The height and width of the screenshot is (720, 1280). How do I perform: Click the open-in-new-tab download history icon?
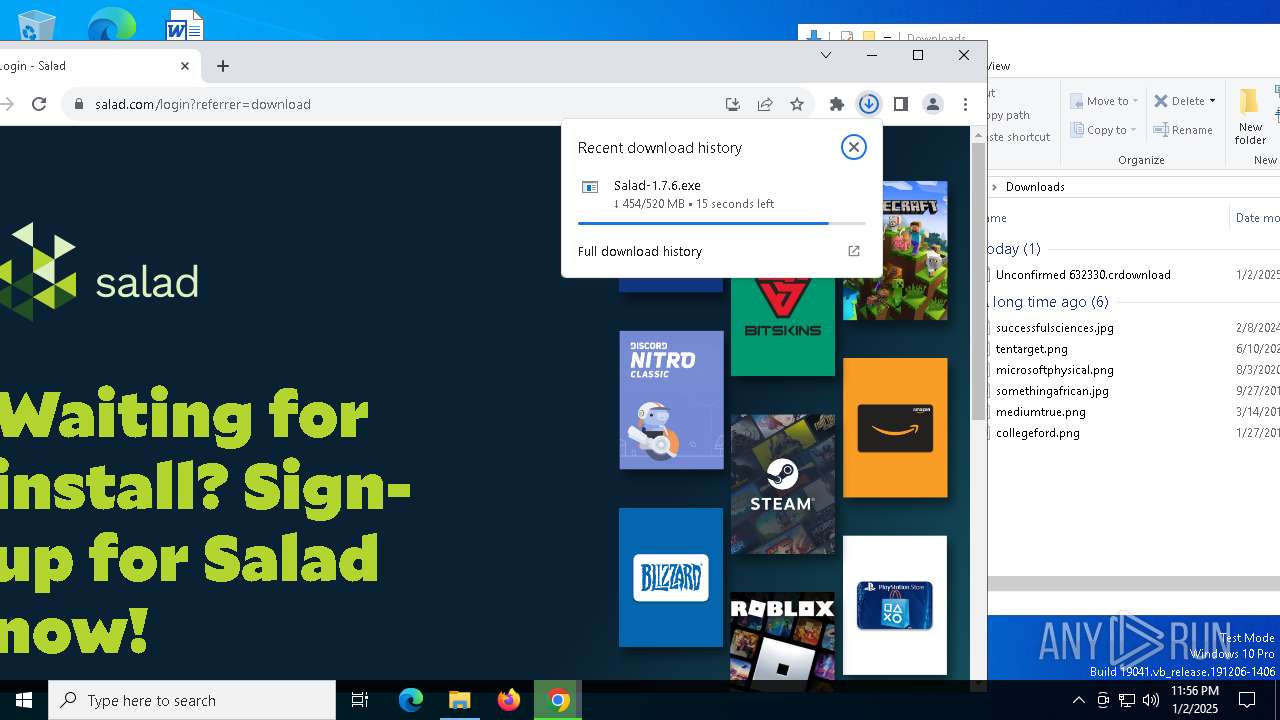tap(854, 251)
